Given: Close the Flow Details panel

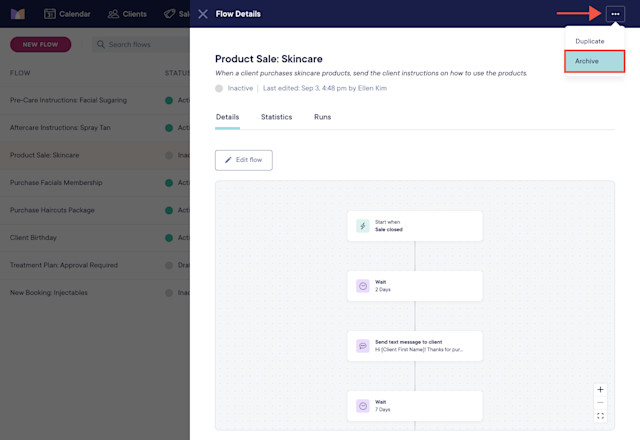Looking at the screenshot, I should pos(203,14).
